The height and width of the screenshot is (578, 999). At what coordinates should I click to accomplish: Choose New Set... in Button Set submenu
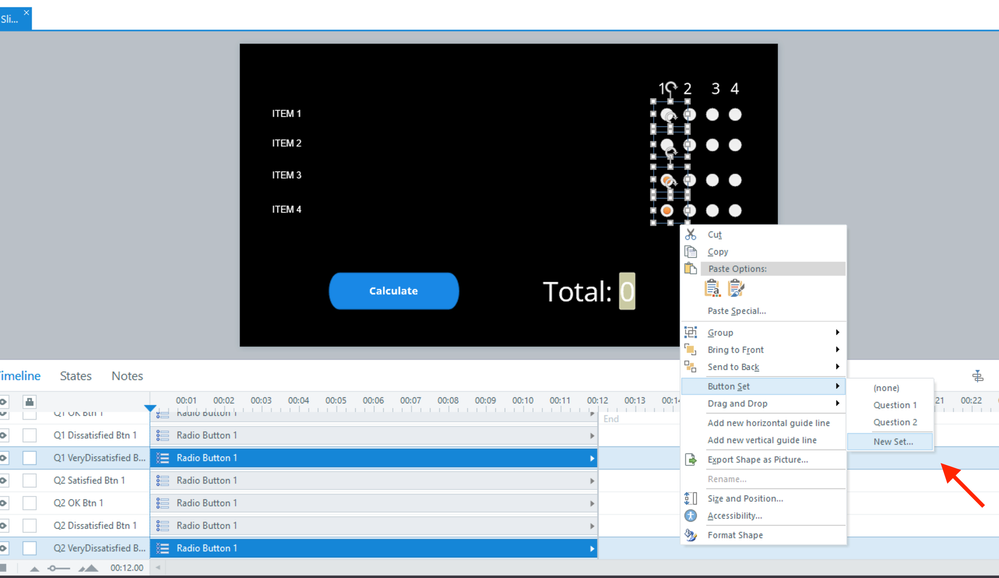point(890,442)
